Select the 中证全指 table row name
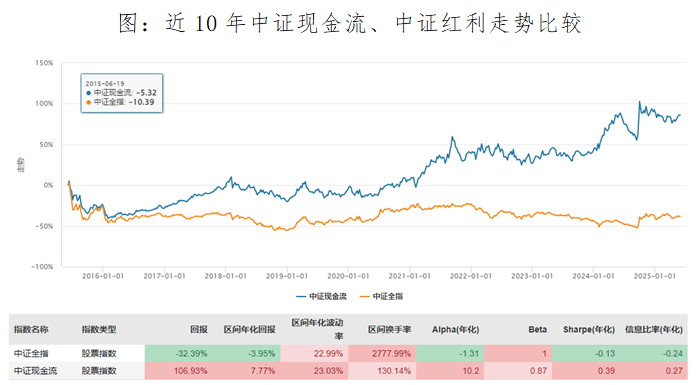 click(x=31, y=353)
